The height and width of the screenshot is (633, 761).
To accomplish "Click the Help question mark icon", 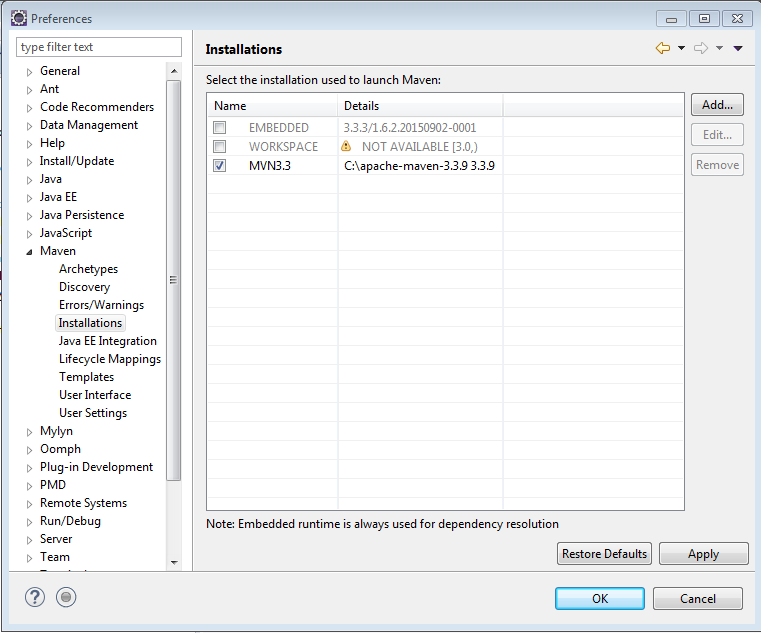I will pos(35,597).
